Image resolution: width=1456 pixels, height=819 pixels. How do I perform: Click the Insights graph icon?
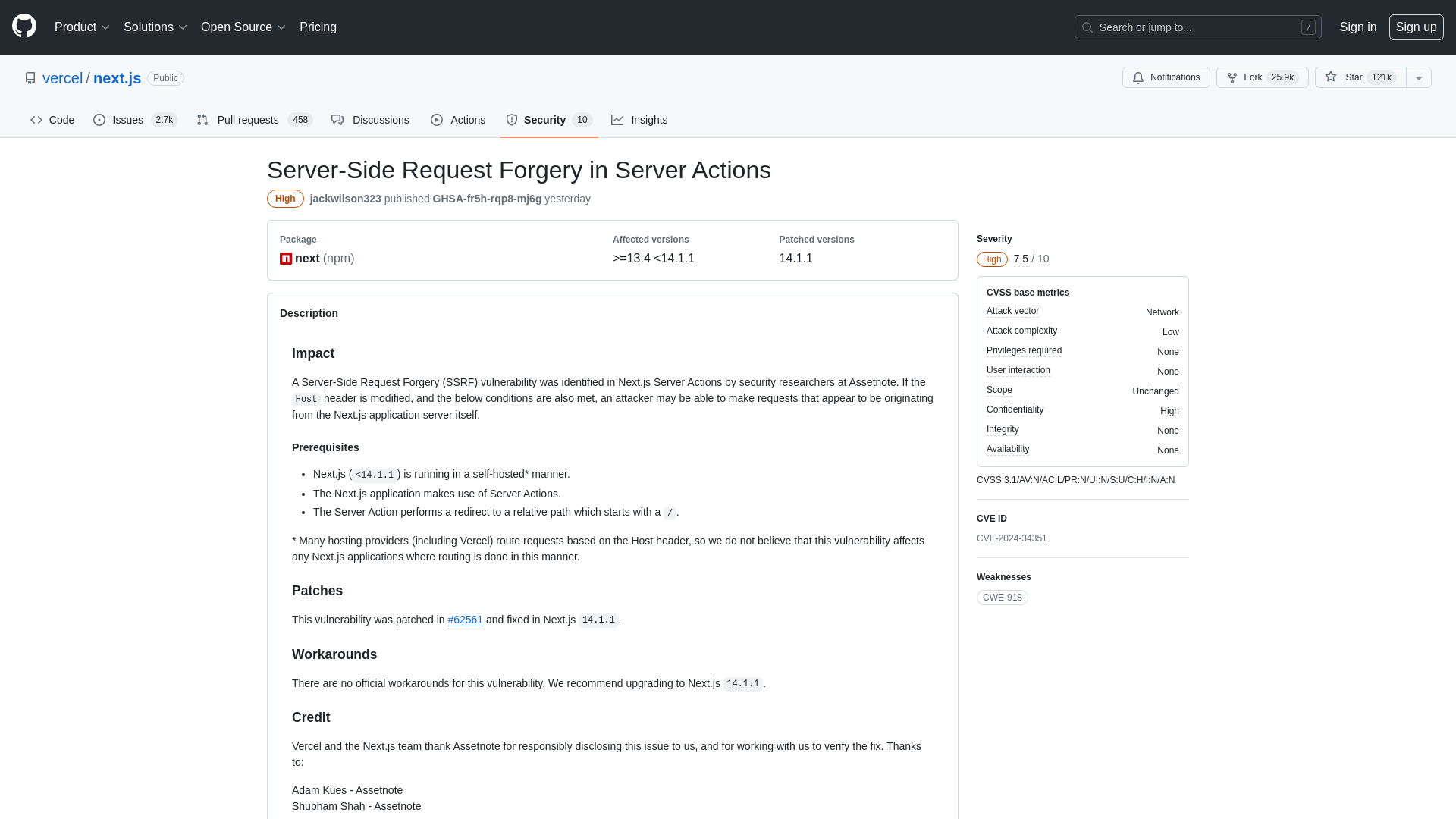point(617,120)
